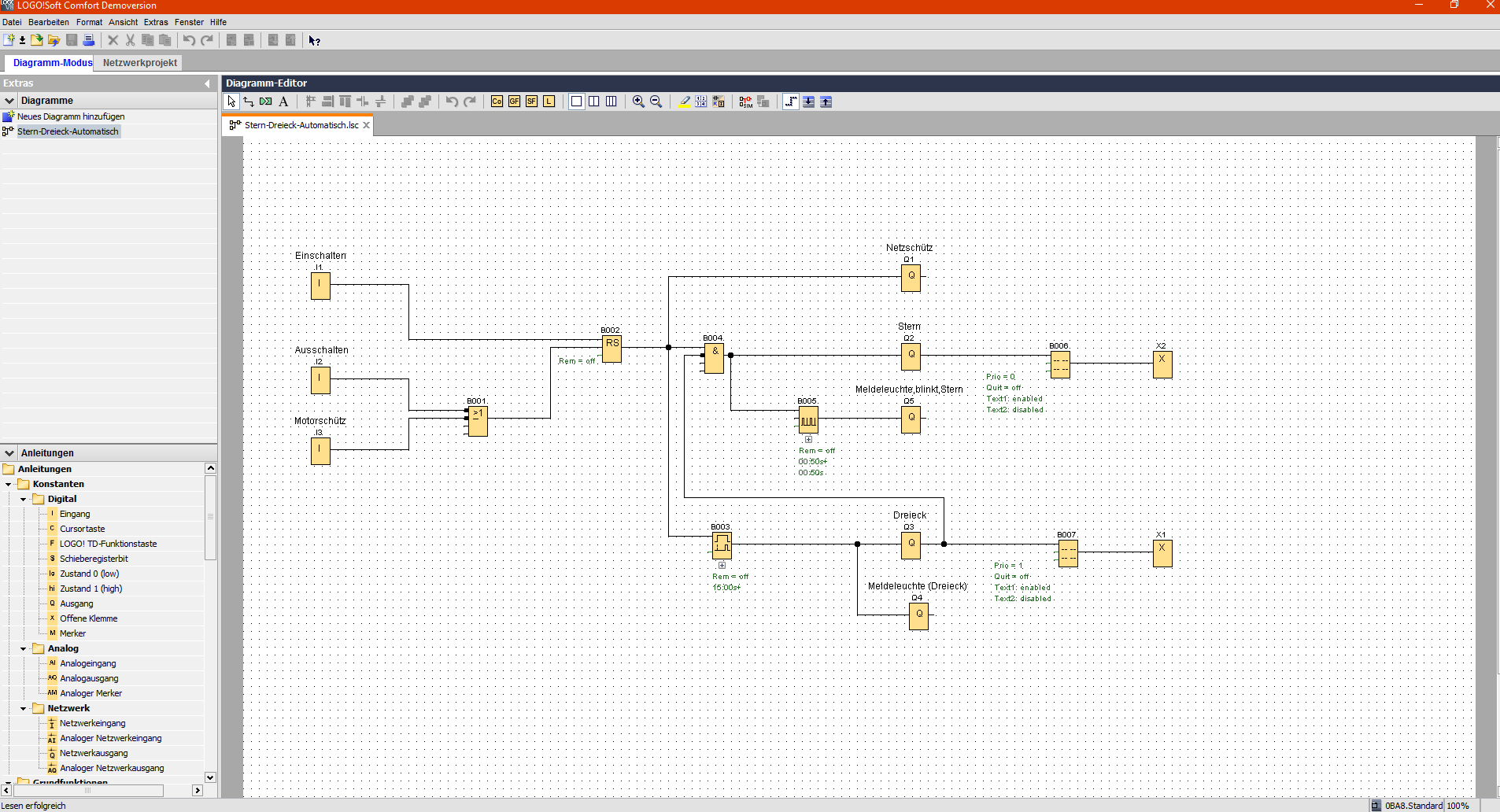Print the diagram using printer icon

pyautogui.click(x=89, y=40)
